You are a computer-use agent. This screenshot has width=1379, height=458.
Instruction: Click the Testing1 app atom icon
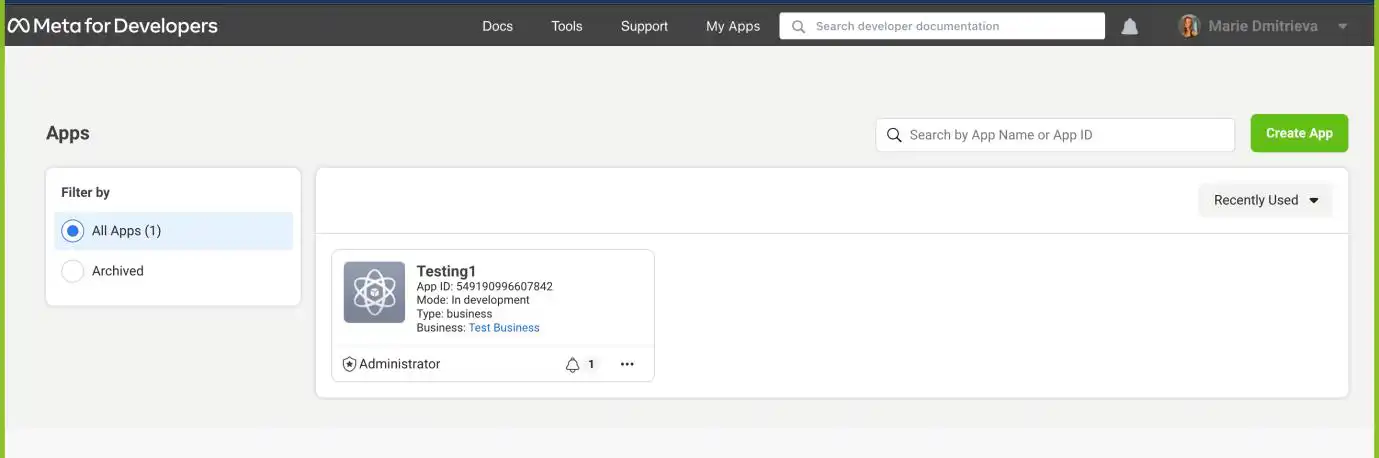[x=374, y=292]
